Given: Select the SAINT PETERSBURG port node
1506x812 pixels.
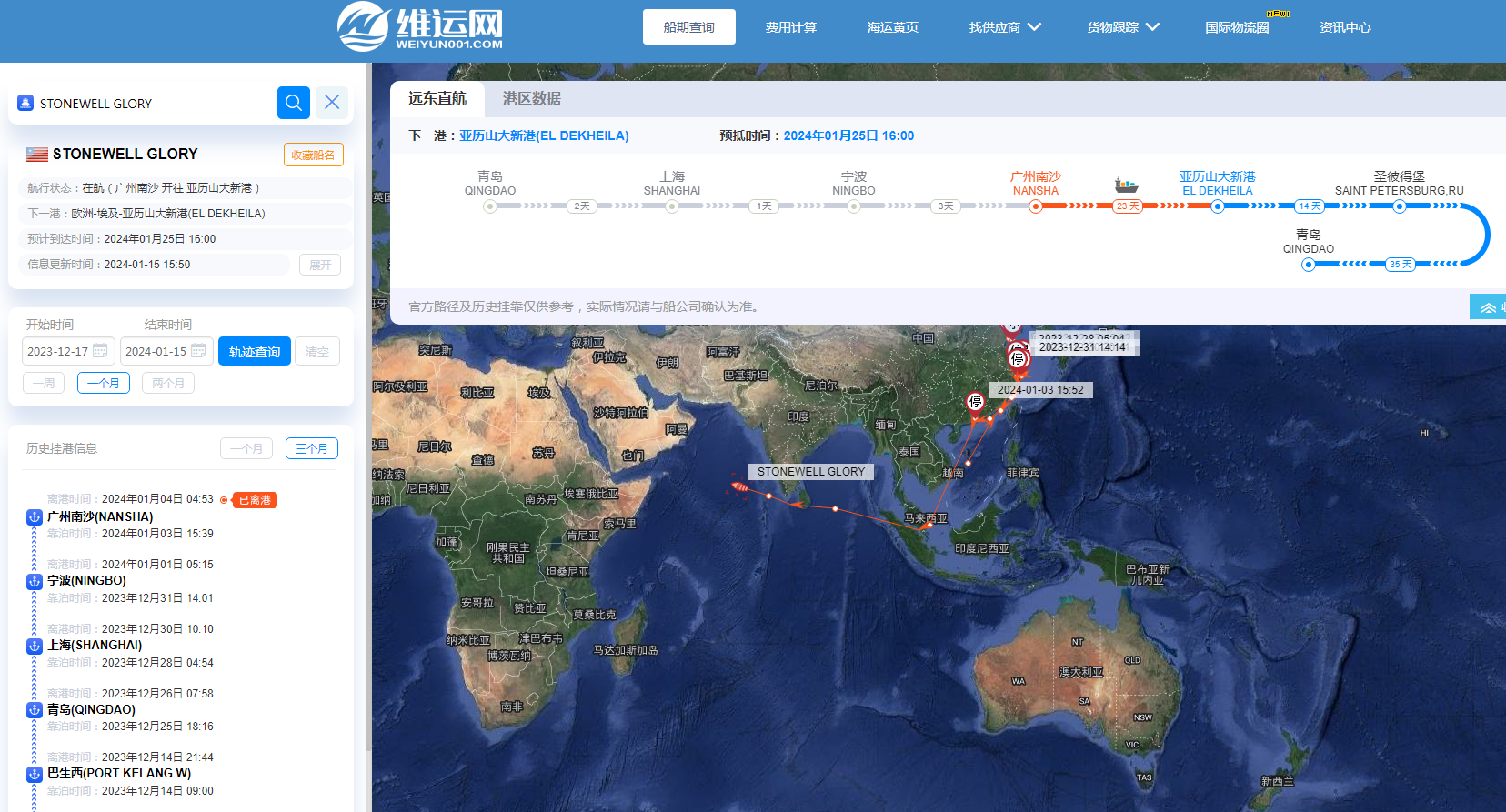Looking at the screenshot, I should pyautogui.click(x=1400, y=206).
